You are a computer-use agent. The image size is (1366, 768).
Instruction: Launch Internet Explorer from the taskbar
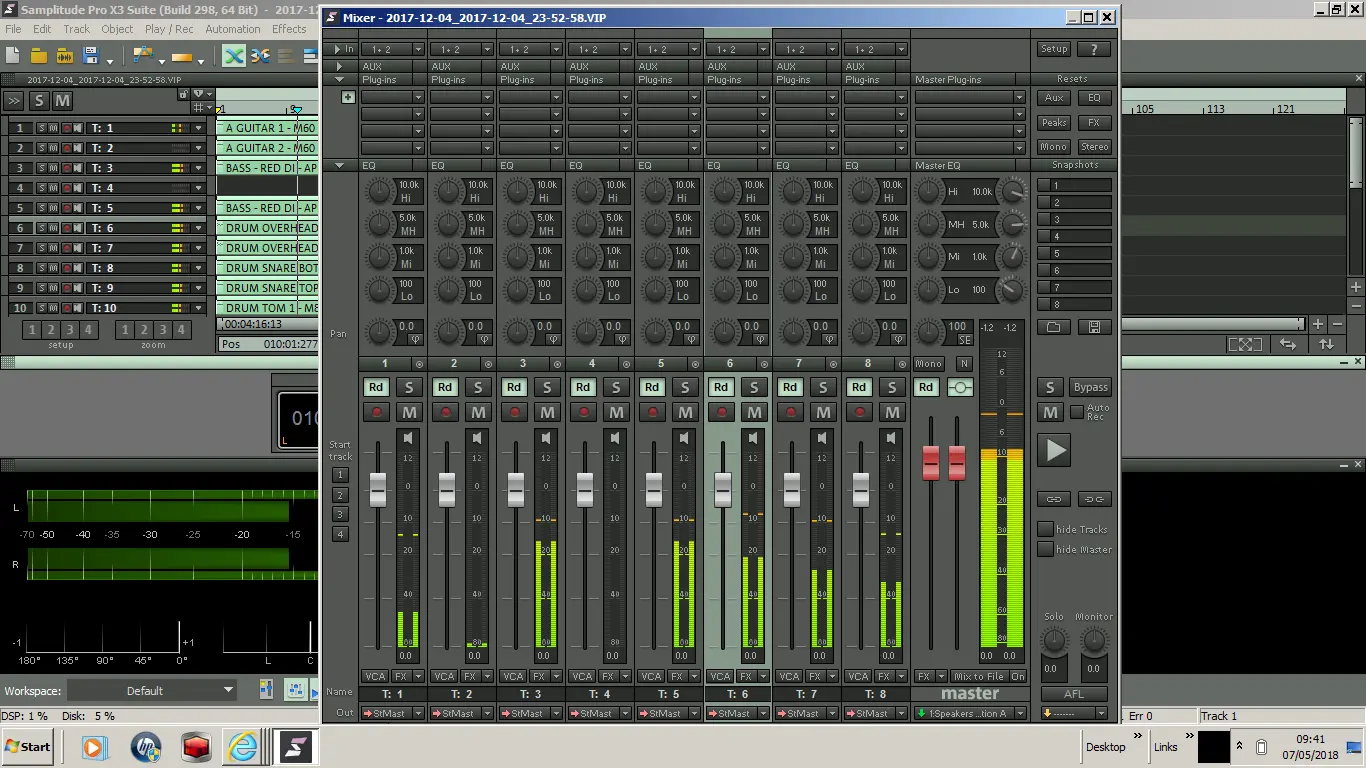243,746
